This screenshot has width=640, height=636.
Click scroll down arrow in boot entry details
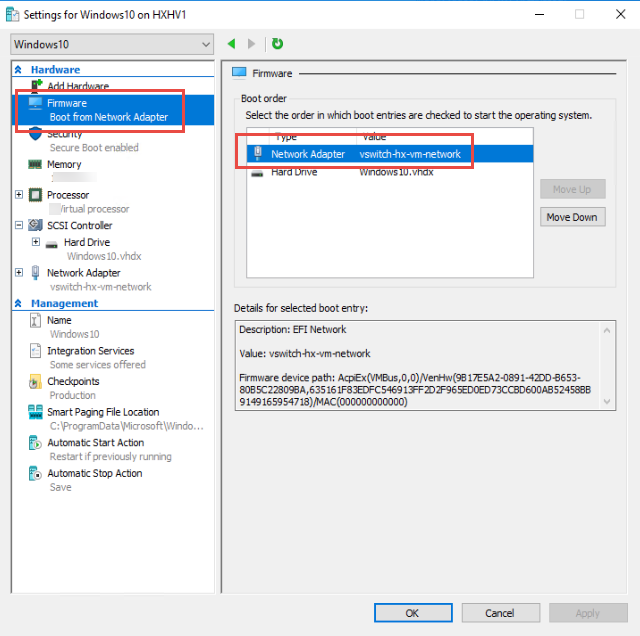607,402
